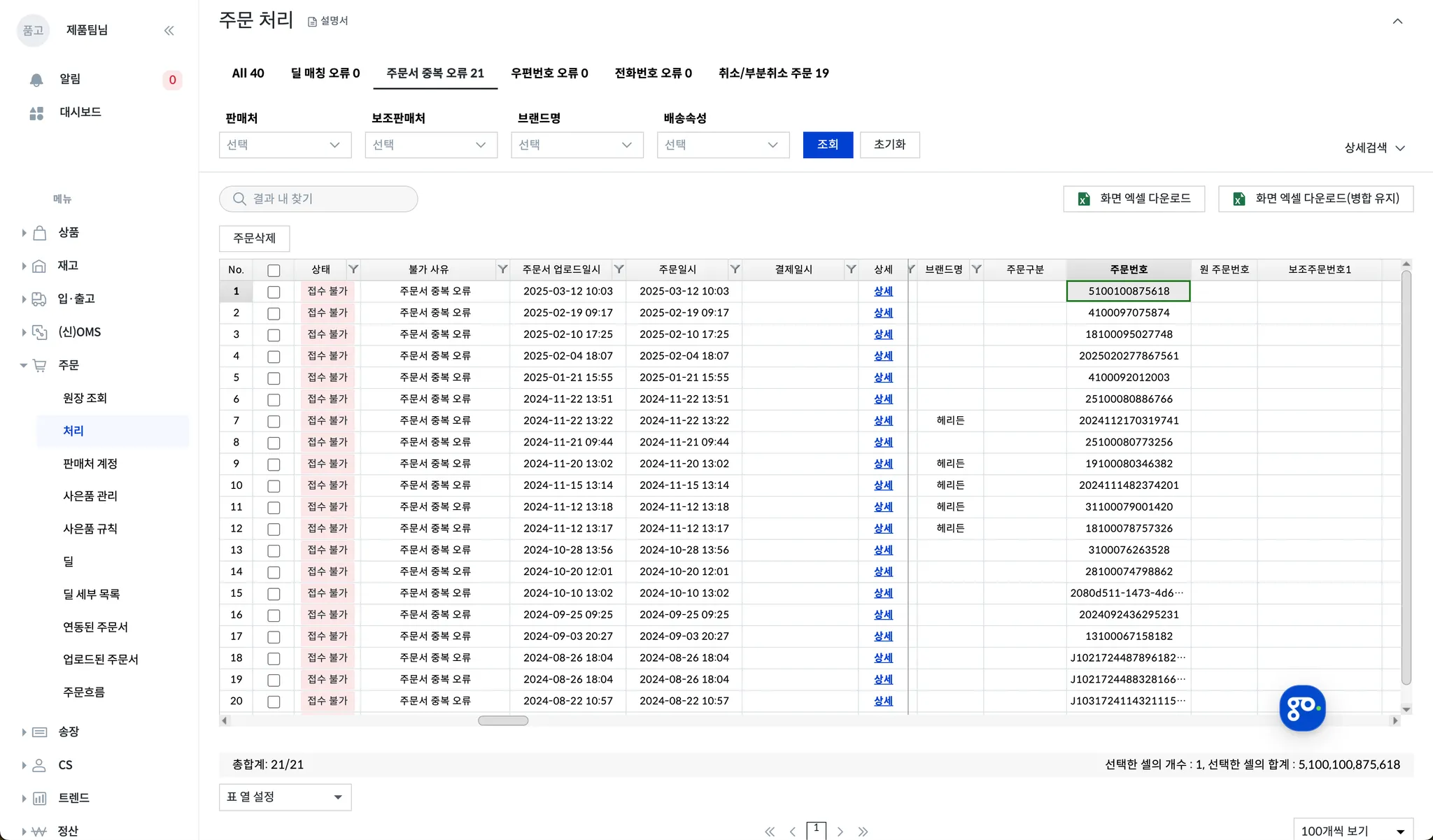Toggle the select-all header checkbox
Image resolution: width=1433 pixels, height=840 pixels.
274,270
